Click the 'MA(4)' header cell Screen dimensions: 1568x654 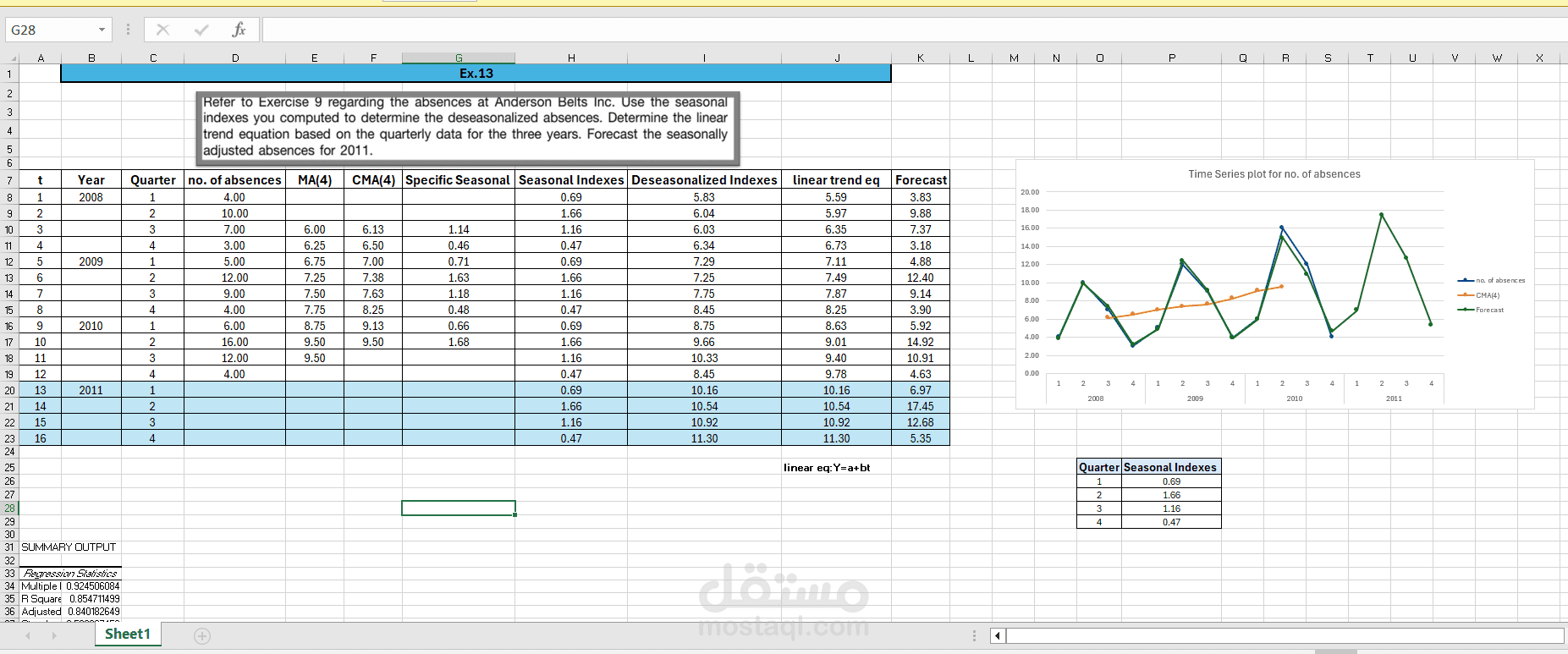click(x=315, y=180)
